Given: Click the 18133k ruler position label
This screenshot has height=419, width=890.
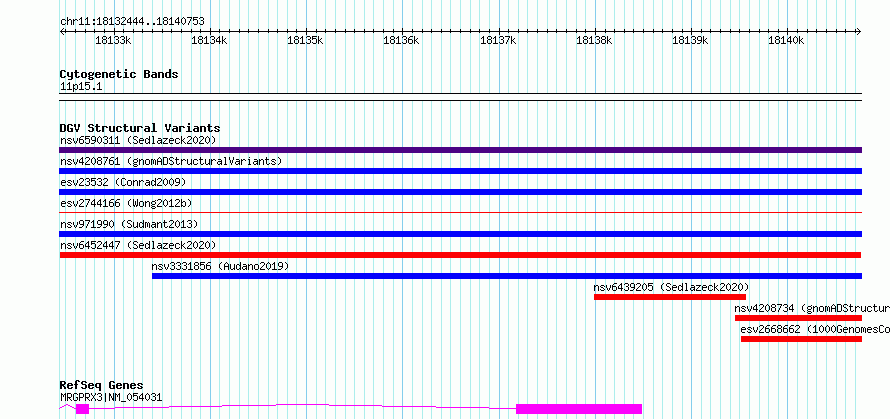Looking at the screenshot, I should (x=114, y=40).
